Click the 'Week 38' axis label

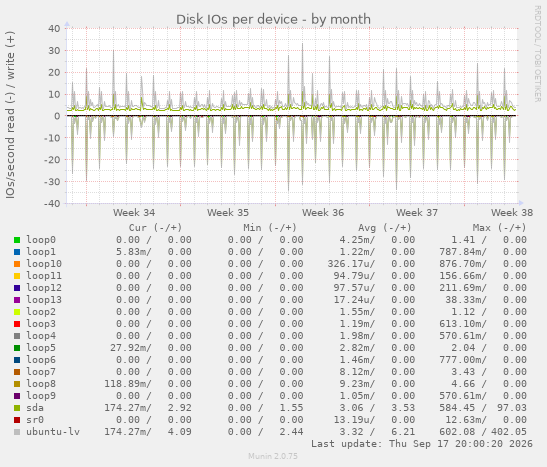pyautogui.click(x=512, y=213)
